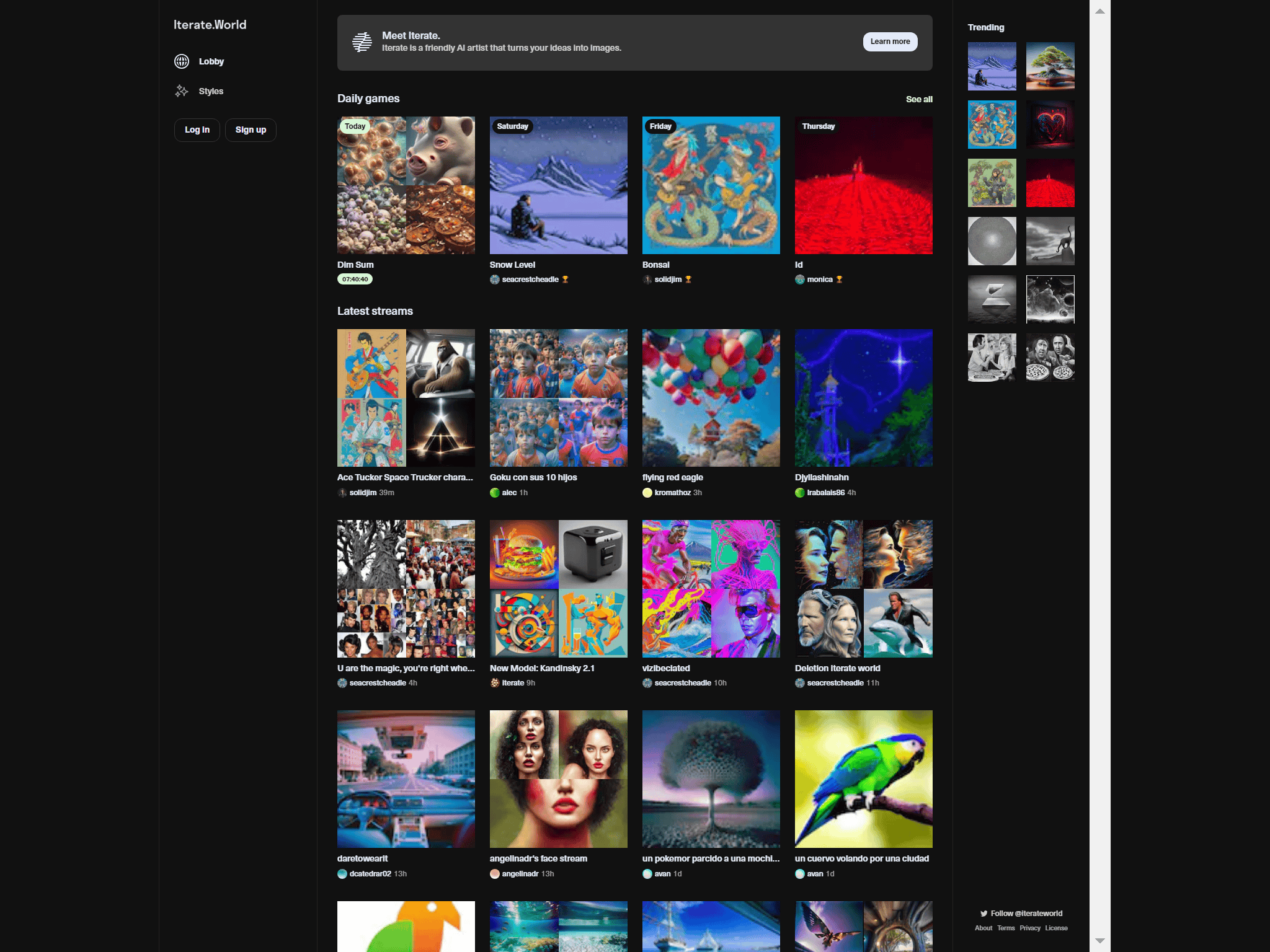Click See all daily games
The image size is (1270, 952).
tap(919, 99)
